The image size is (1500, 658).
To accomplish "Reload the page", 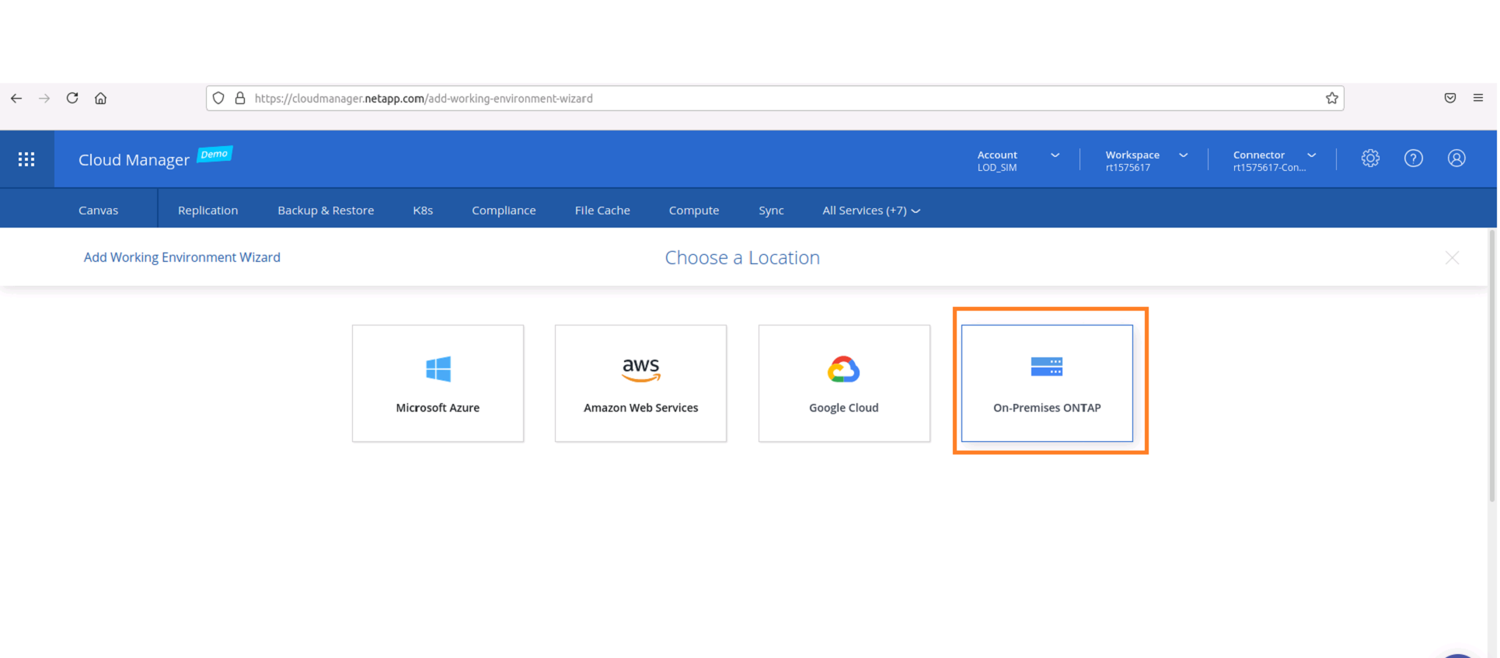I will (72, 98).
